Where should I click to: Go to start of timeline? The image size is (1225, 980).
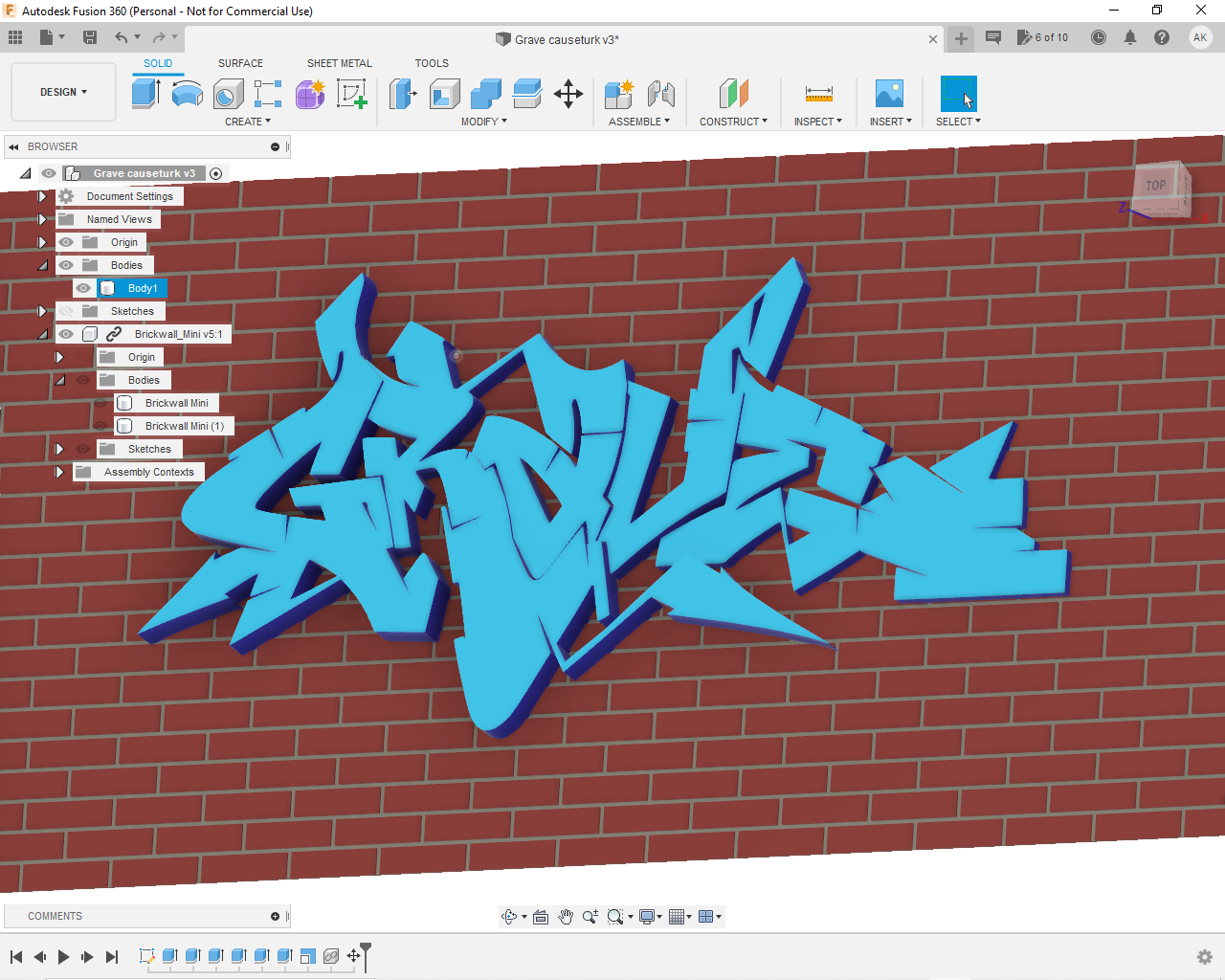[16, 957]
